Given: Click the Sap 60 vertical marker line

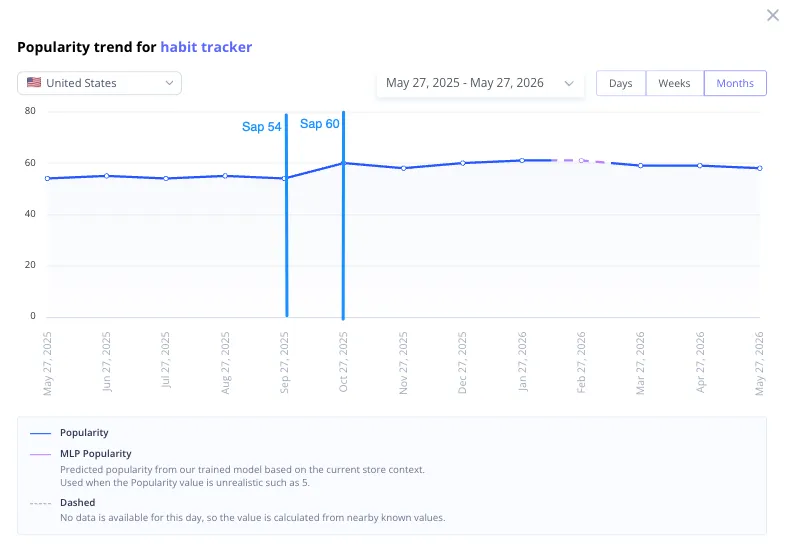Looking at the screenshot, I should click(343, 215).
